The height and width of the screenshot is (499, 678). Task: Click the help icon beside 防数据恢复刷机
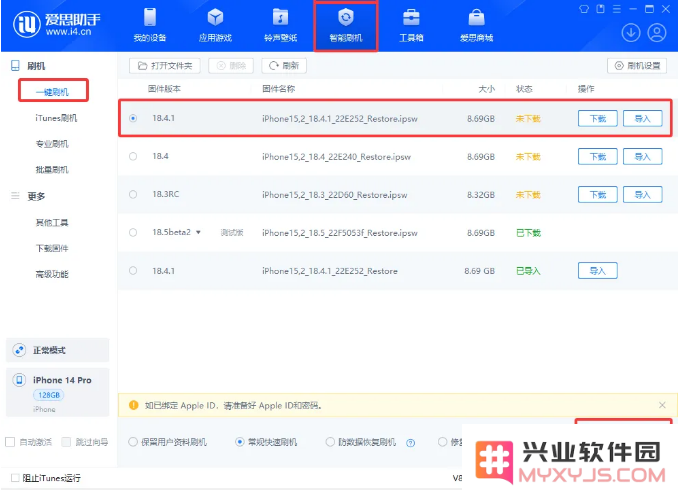(411, 441)
